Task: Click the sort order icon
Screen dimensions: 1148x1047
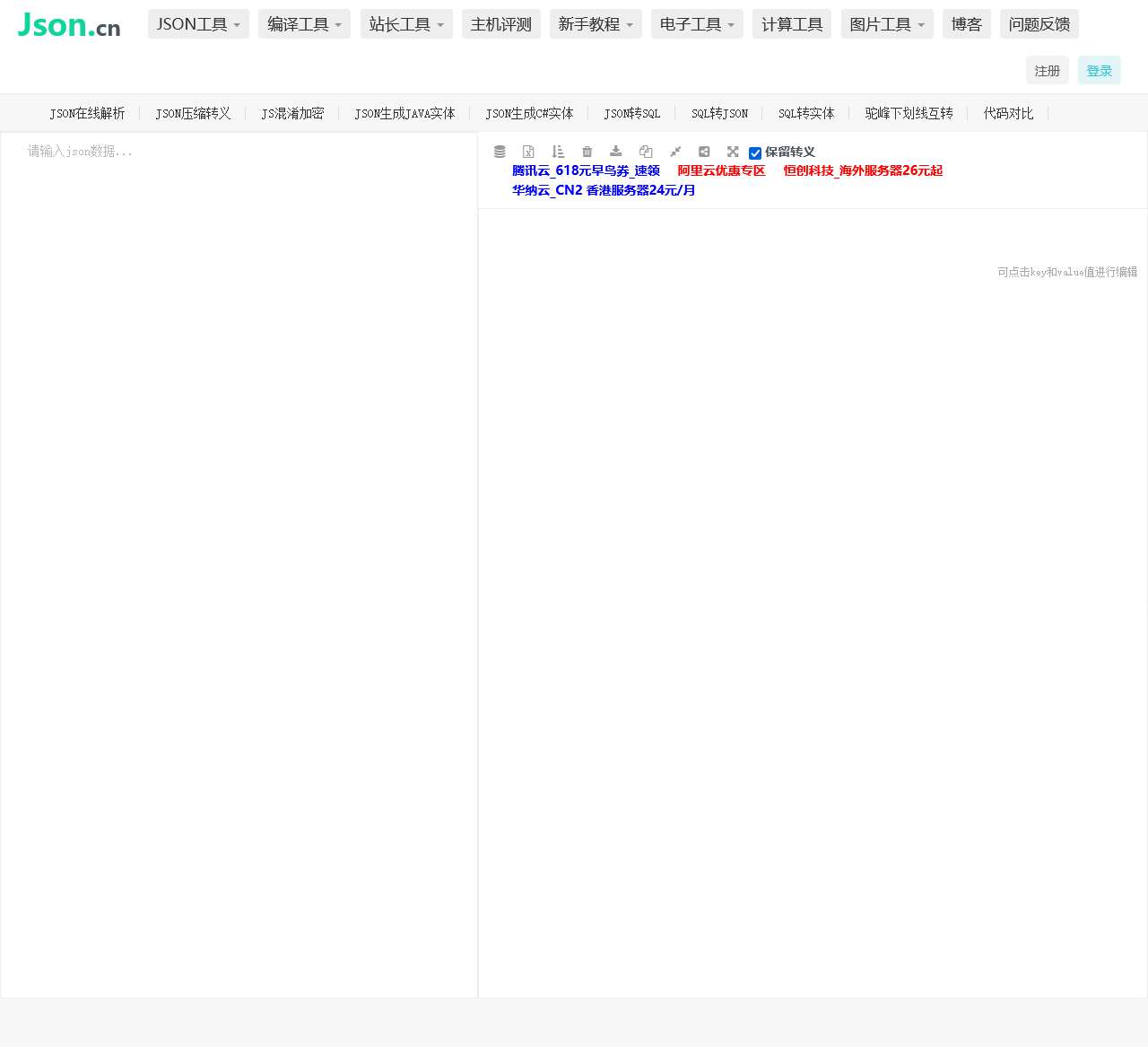Action: pyautogui.click(x=558, y=152)
